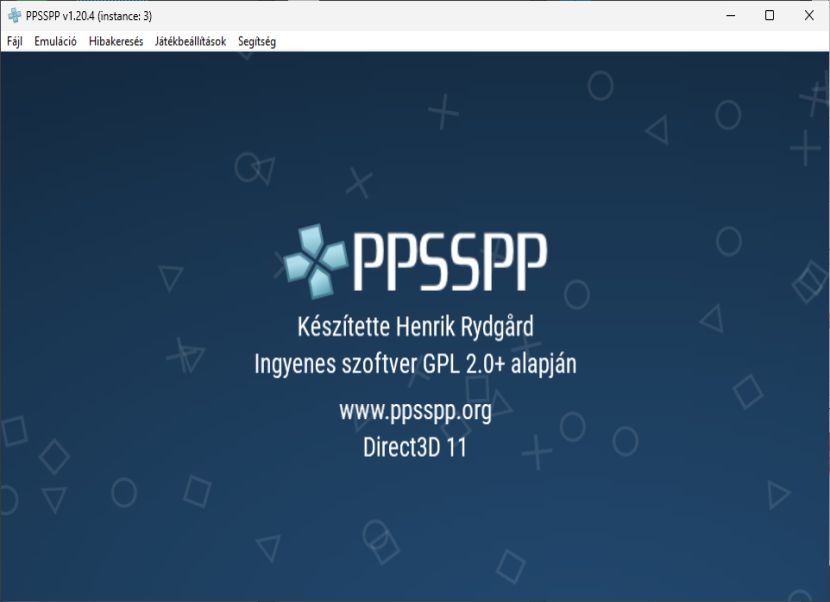Click the 'Direct3D 11' text
Viewport: 830px width, 602px height.
(x=415, y=447)
